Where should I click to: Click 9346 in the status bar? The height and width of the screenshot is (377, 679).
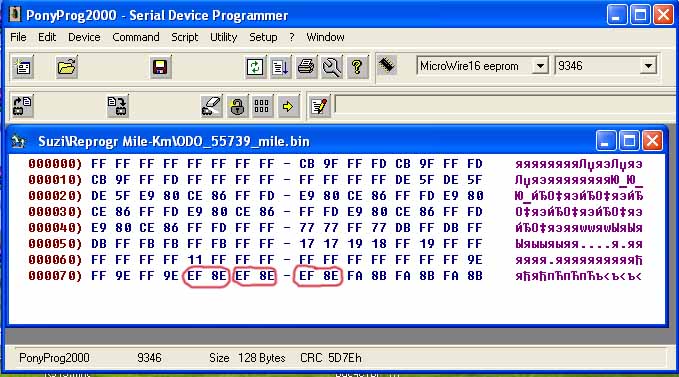point(149,358)
